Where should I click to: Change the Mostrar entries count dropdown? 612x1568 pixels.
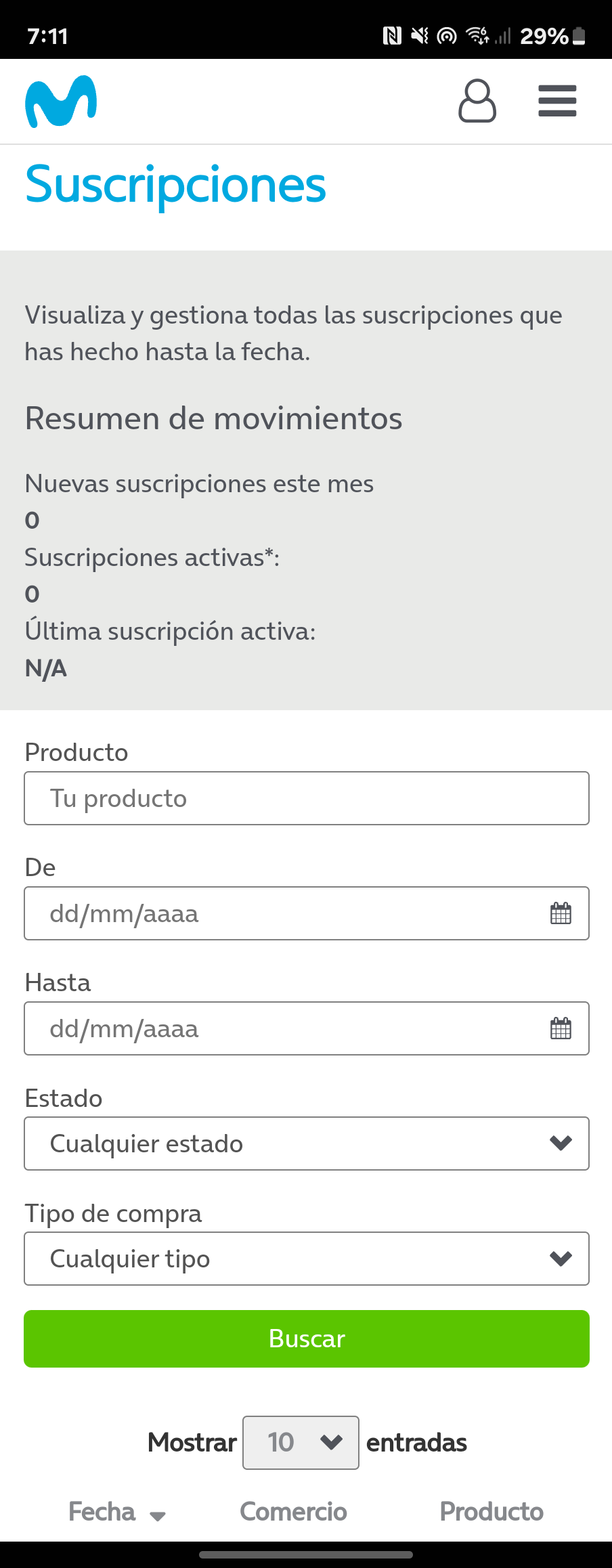(301, 1443)
